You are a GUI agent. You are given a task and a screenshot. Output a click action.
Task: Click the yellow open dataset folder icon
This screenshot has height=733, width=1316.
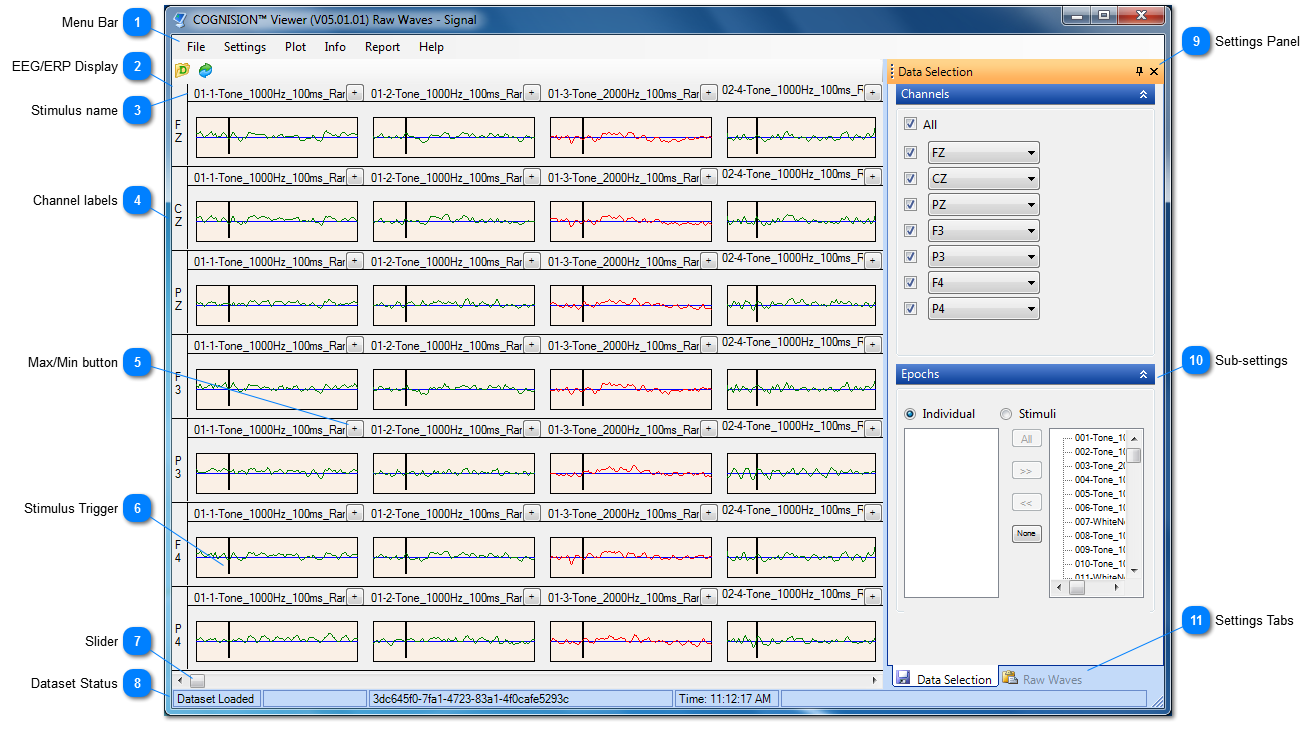[182, 70]
